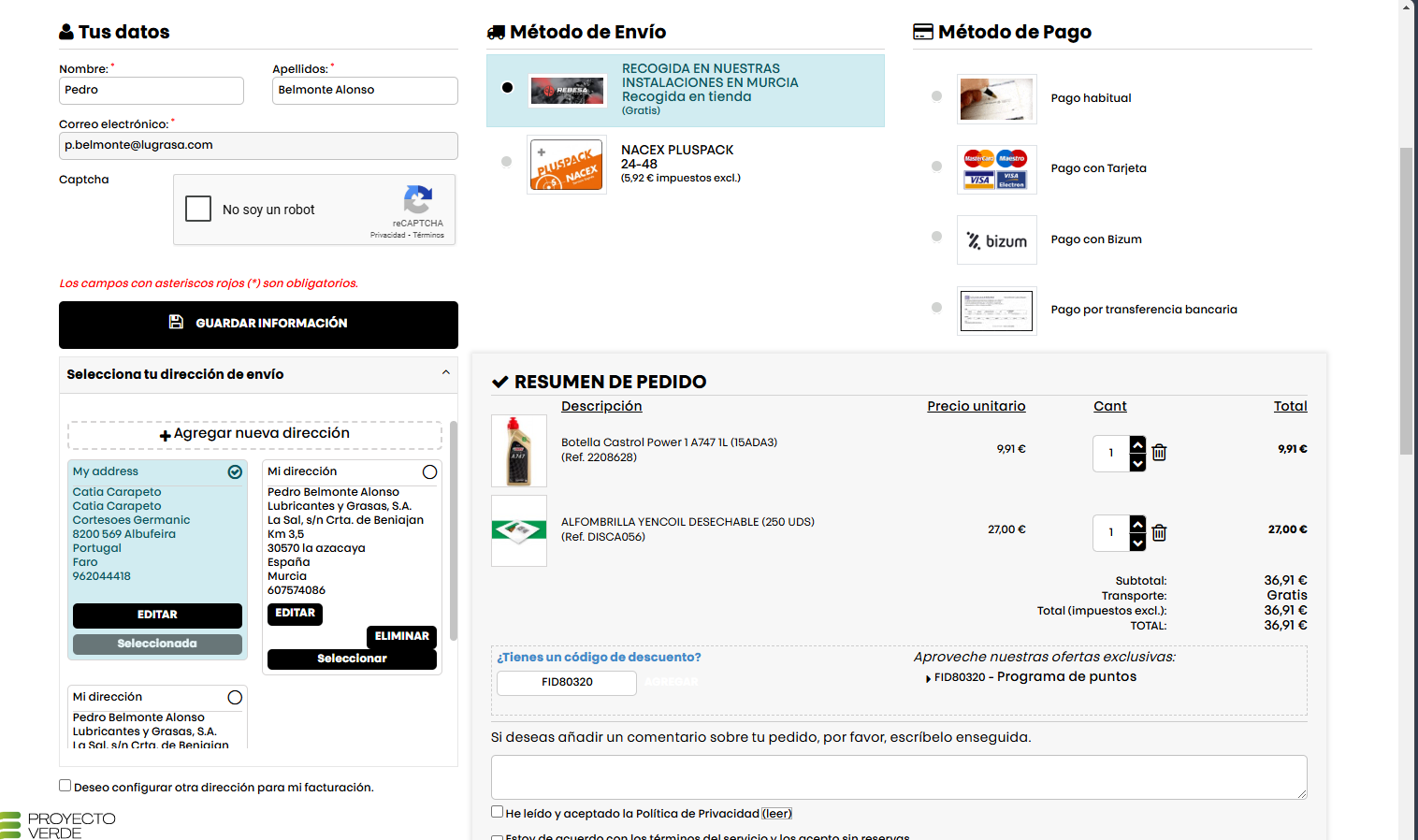1418x840 pixels.
Task: Open reCAPTCHA Privacidad link
Action: [x=388, y=236]
